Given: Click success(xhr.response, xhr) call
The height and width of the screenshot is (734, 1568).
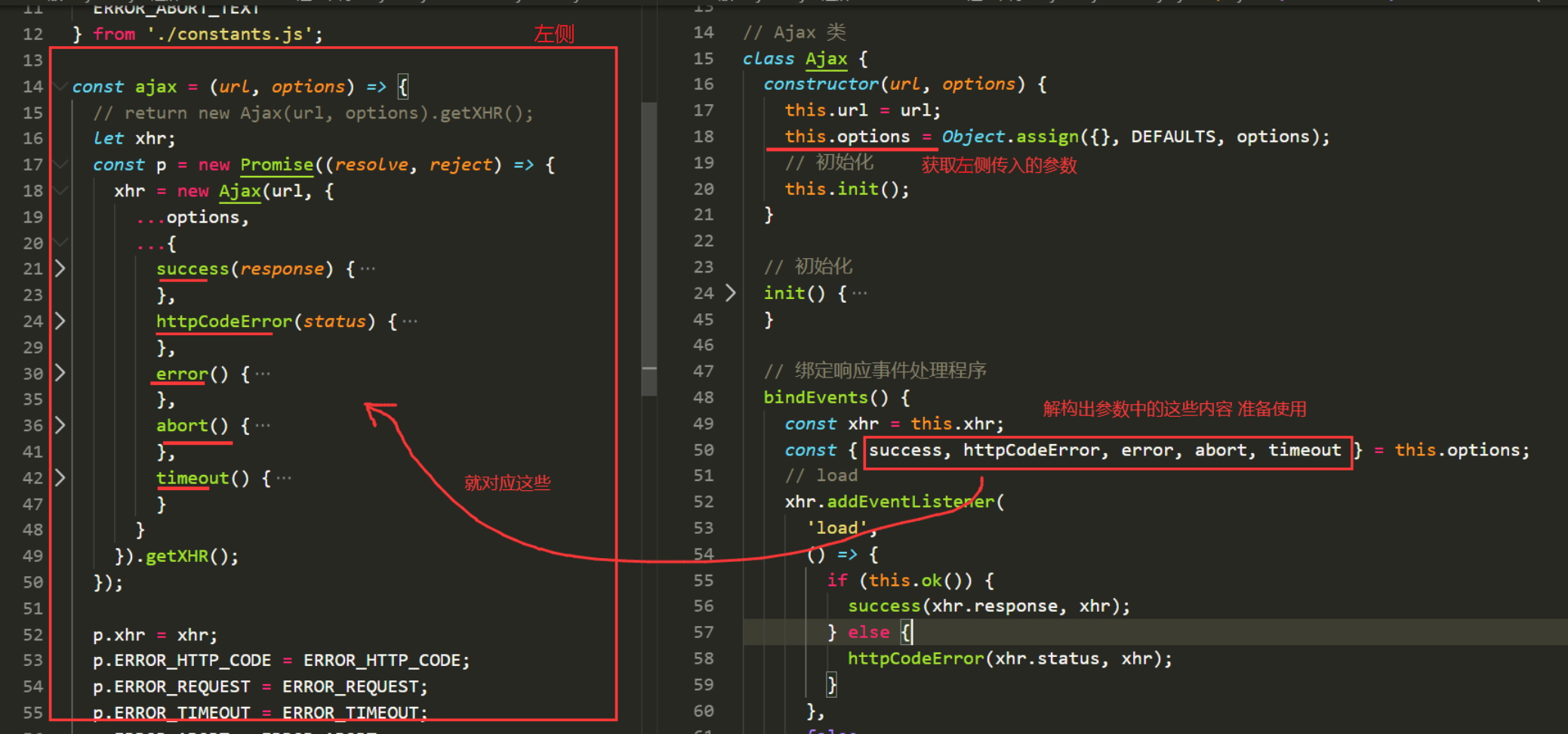Looking at the screenshot, I should point(989,606).
